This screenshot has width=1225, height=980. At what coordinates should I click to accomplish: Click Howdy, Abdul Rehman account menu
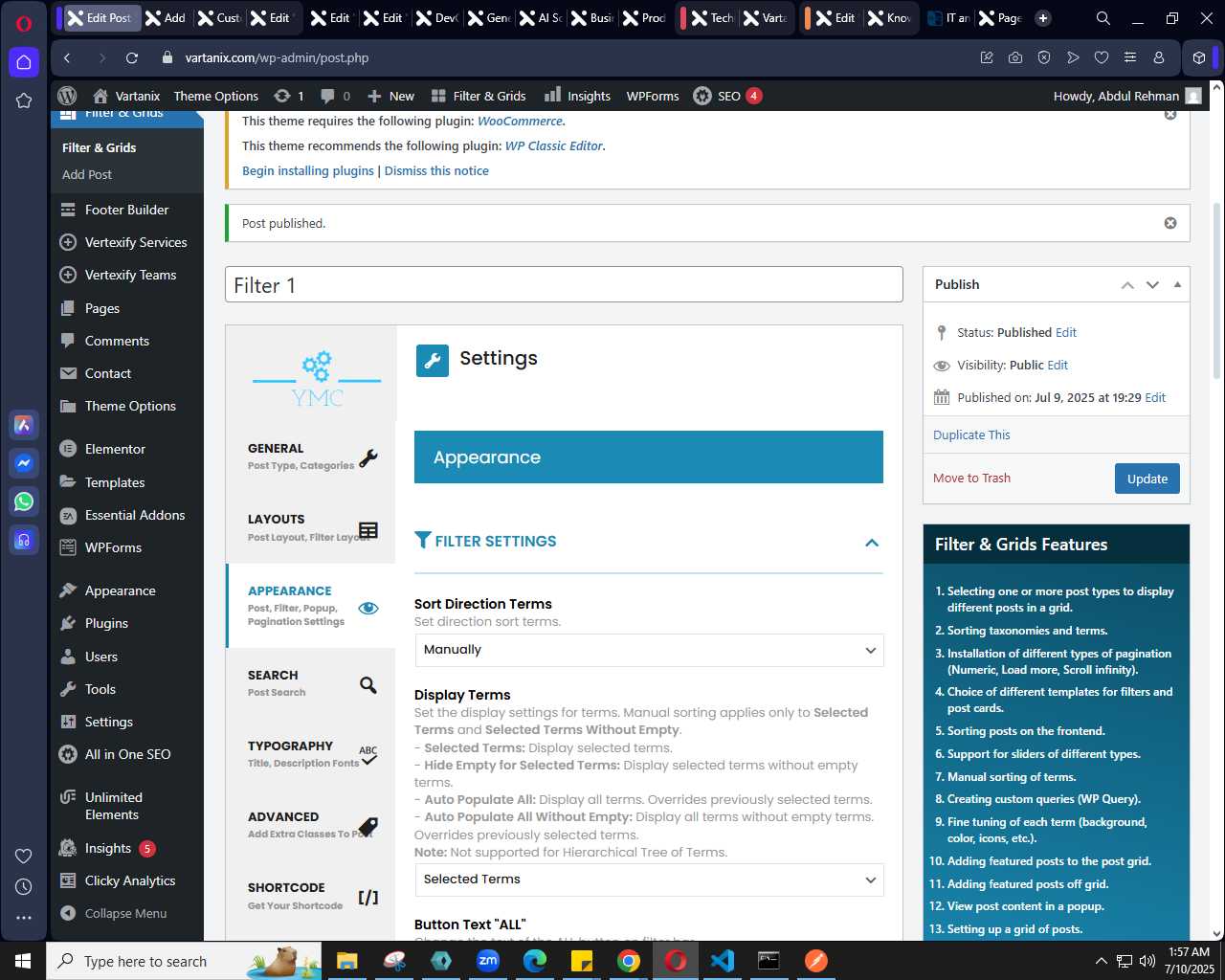pyautogui.click(x=1126, y=96)
